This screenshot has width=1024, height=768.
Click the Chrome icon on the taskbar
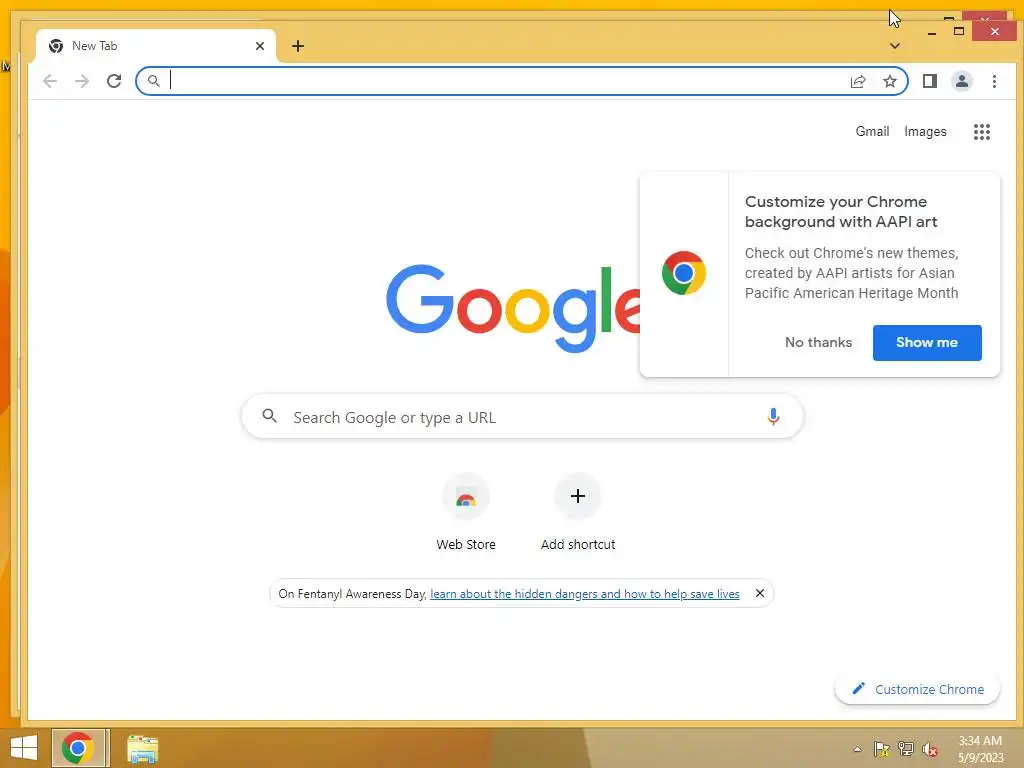pyautogui.click(x=78, y=748)
